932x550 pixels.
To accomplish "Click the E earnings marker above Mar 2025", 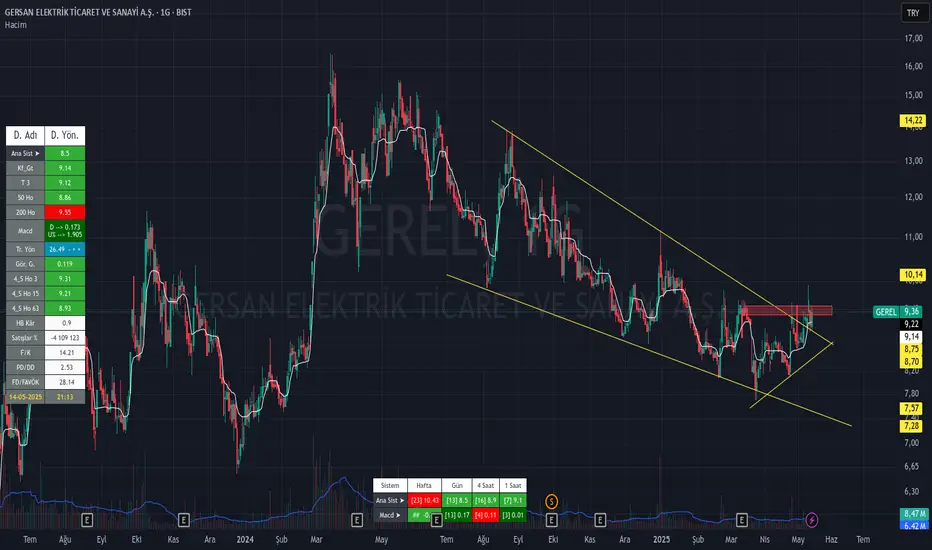I will pyautogui.click(x=742, y=520).
